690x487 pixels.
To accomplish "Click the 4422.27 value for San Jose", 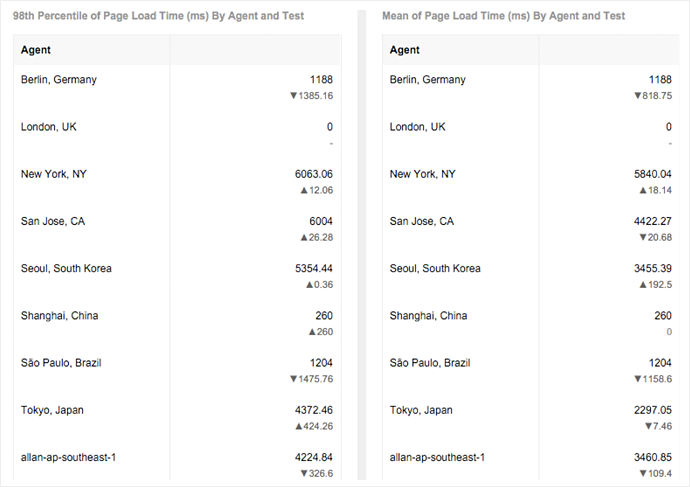I will tap(653, 221).
